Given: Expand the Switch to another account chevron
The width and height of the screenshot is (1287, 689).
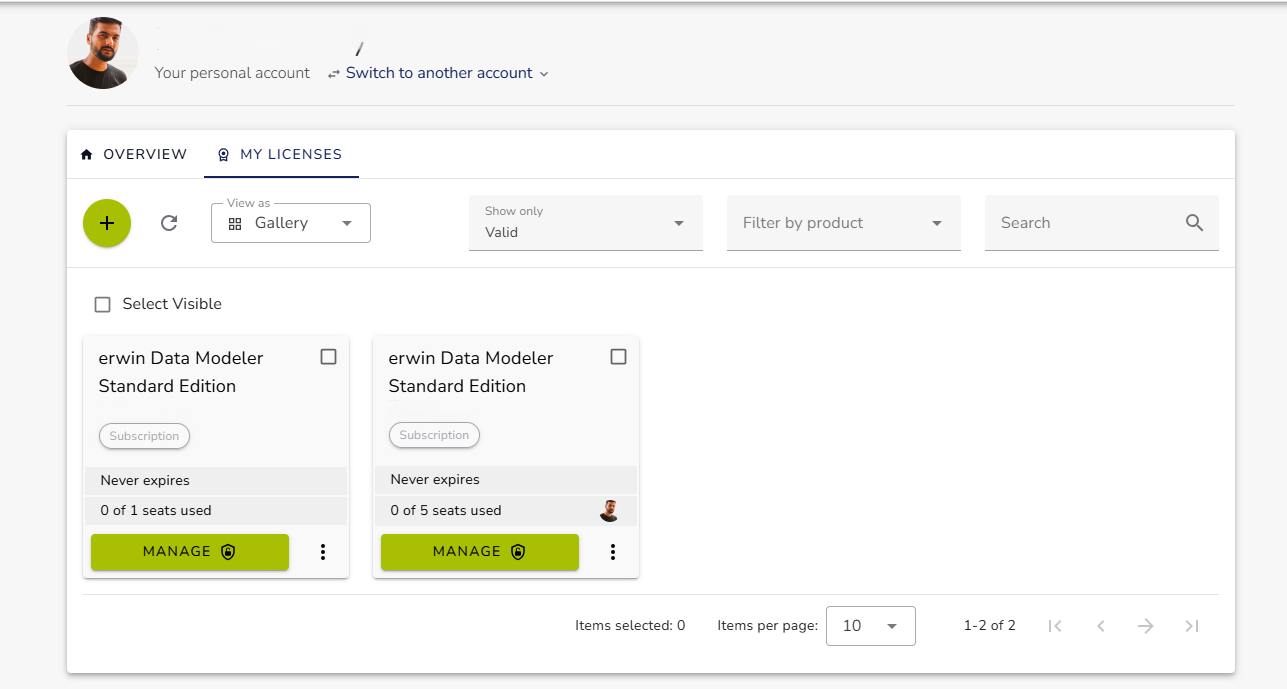Looking at the screenshot, I should pos(544,74).
